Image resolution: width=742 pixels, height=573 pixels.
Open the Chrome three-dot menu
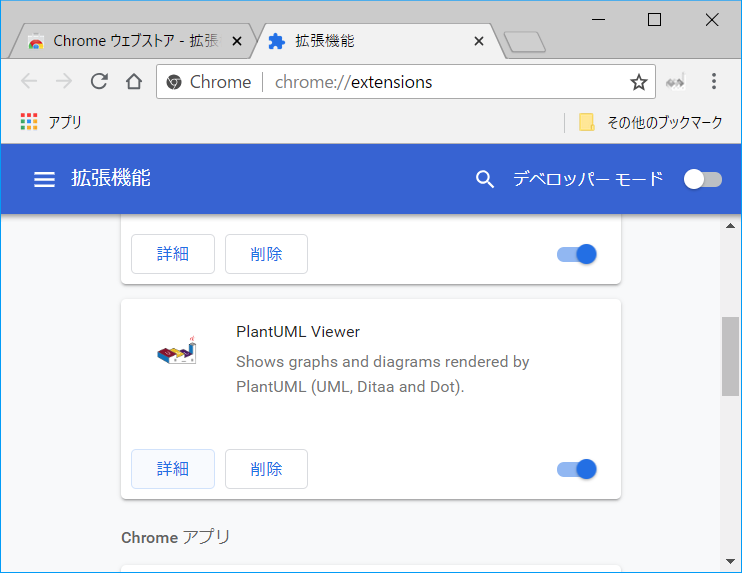[x=714, y=81]
